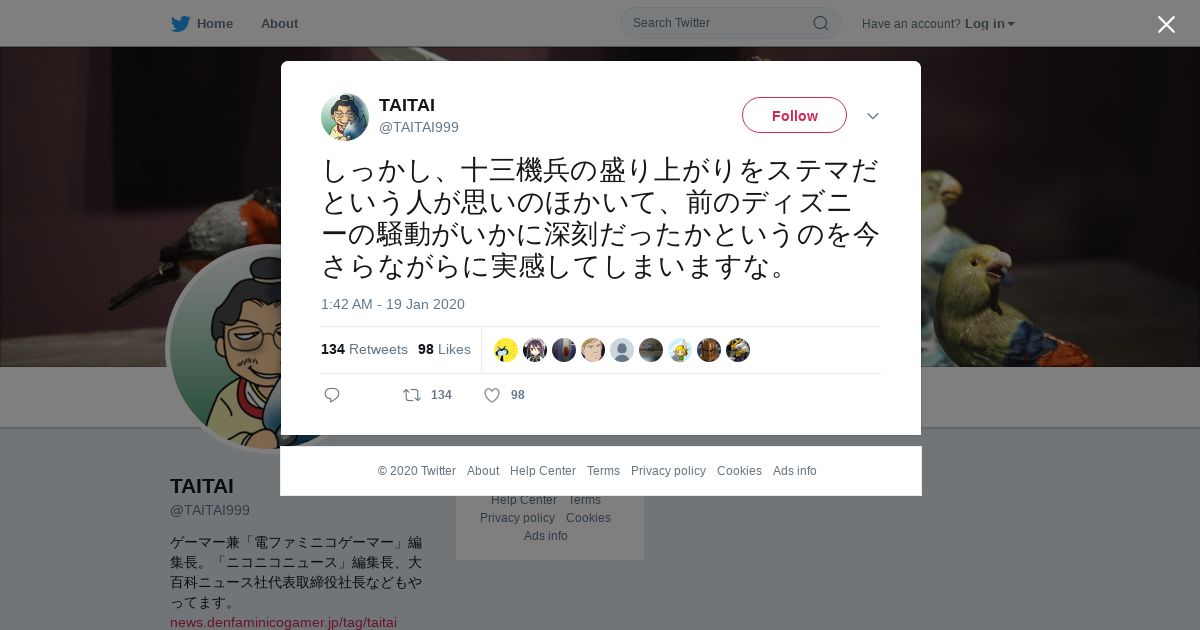Screen dimensions: 1200x630
Task: Open the Log in dropdown
Action: click(989, 24)
